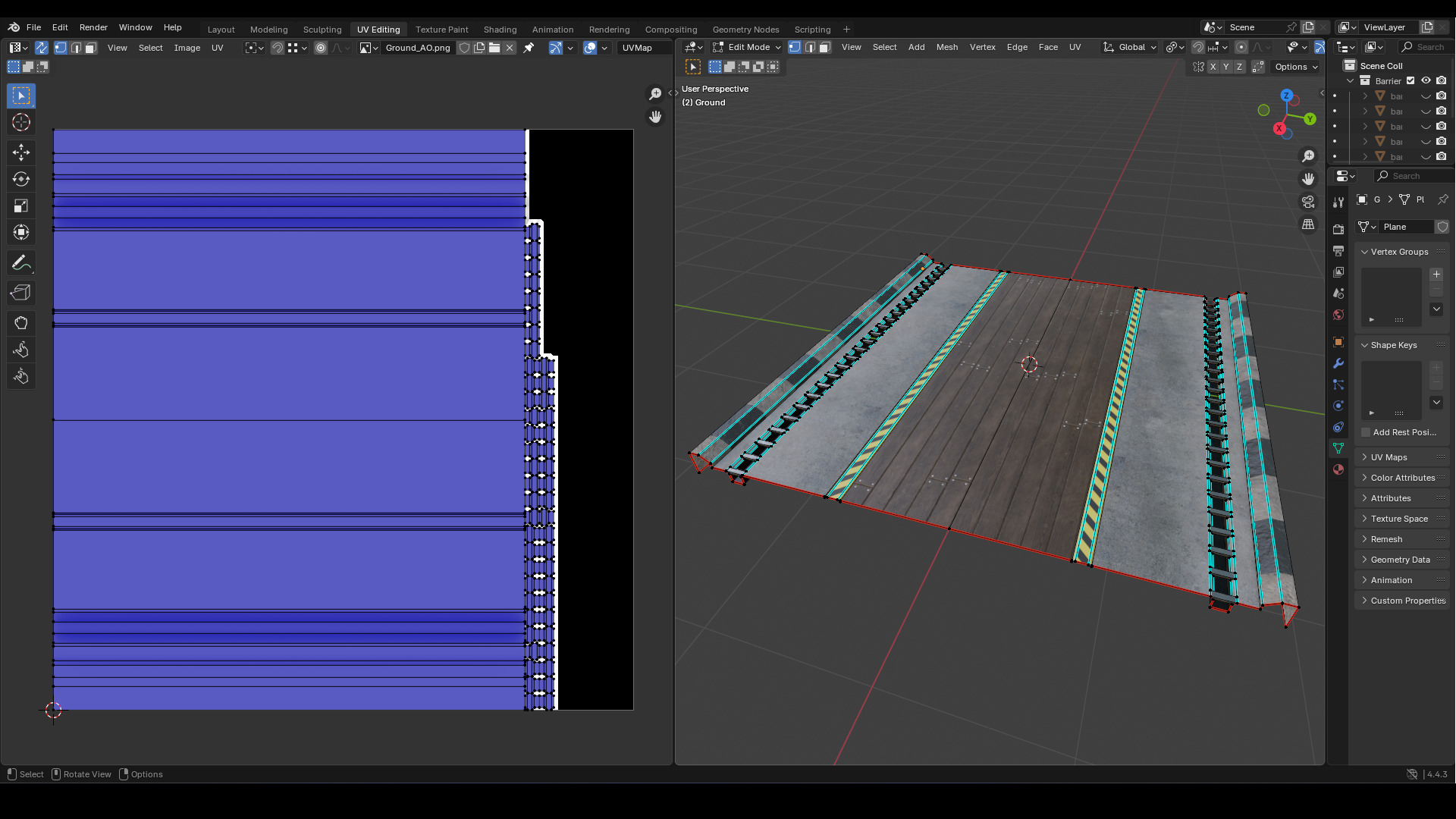Pin the Ground_AO.png image
The height and width of the screenshot is (819, 1456).
[529, 48]
